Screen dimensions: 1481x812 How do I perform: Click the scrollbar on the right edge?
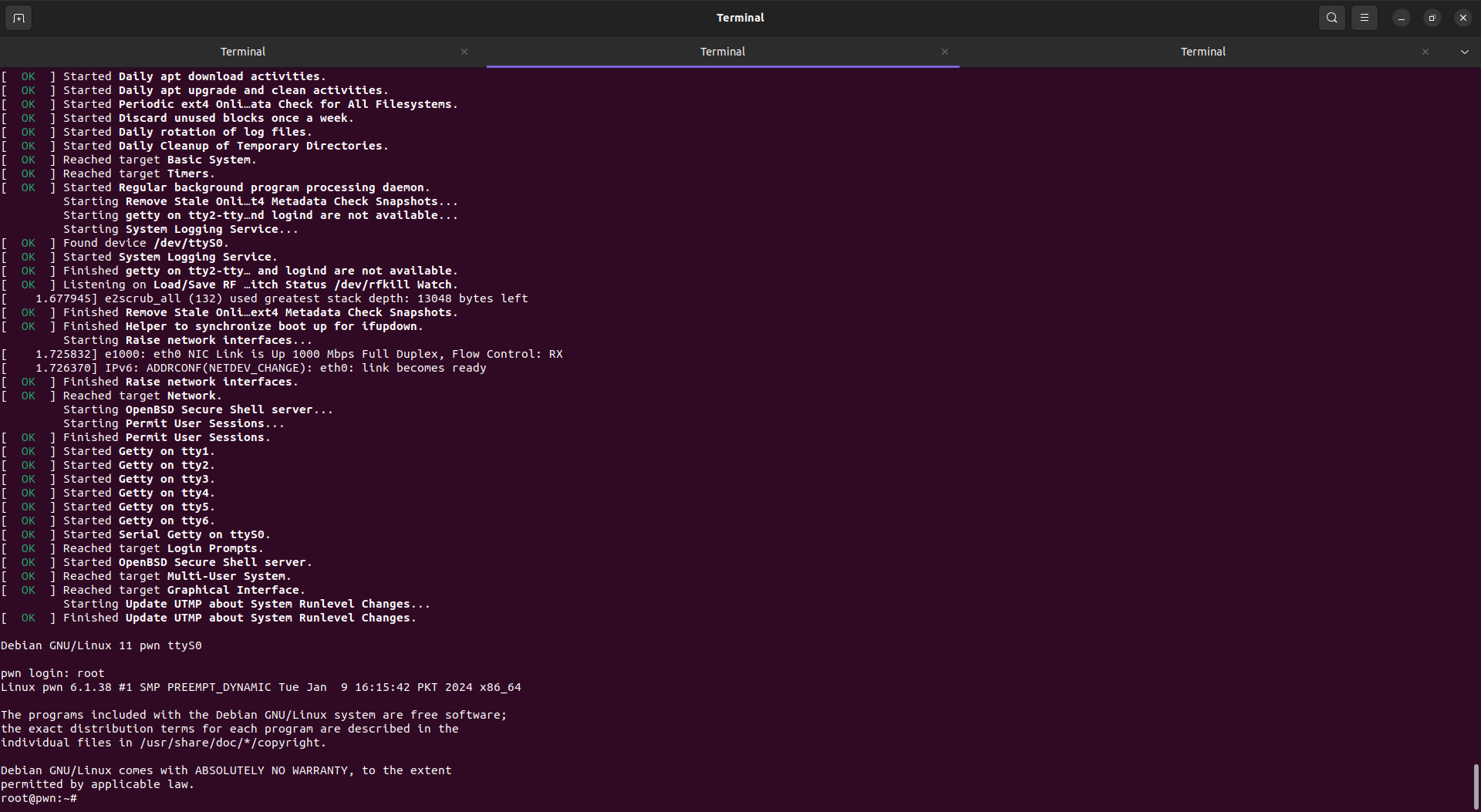click(x=1474, y=787)
